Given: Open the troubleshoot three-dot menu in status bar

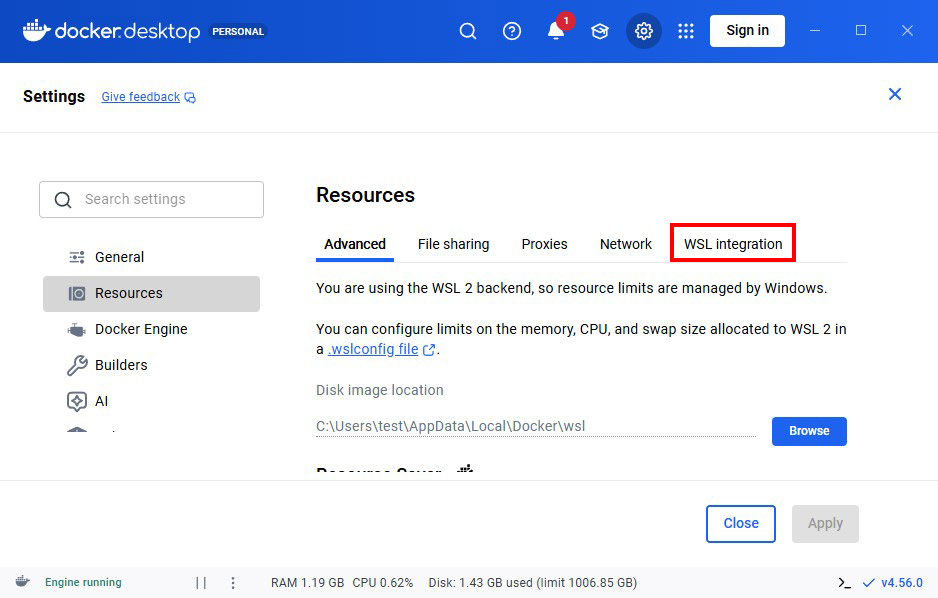Looking at the screenshot, I should point(233,582).
